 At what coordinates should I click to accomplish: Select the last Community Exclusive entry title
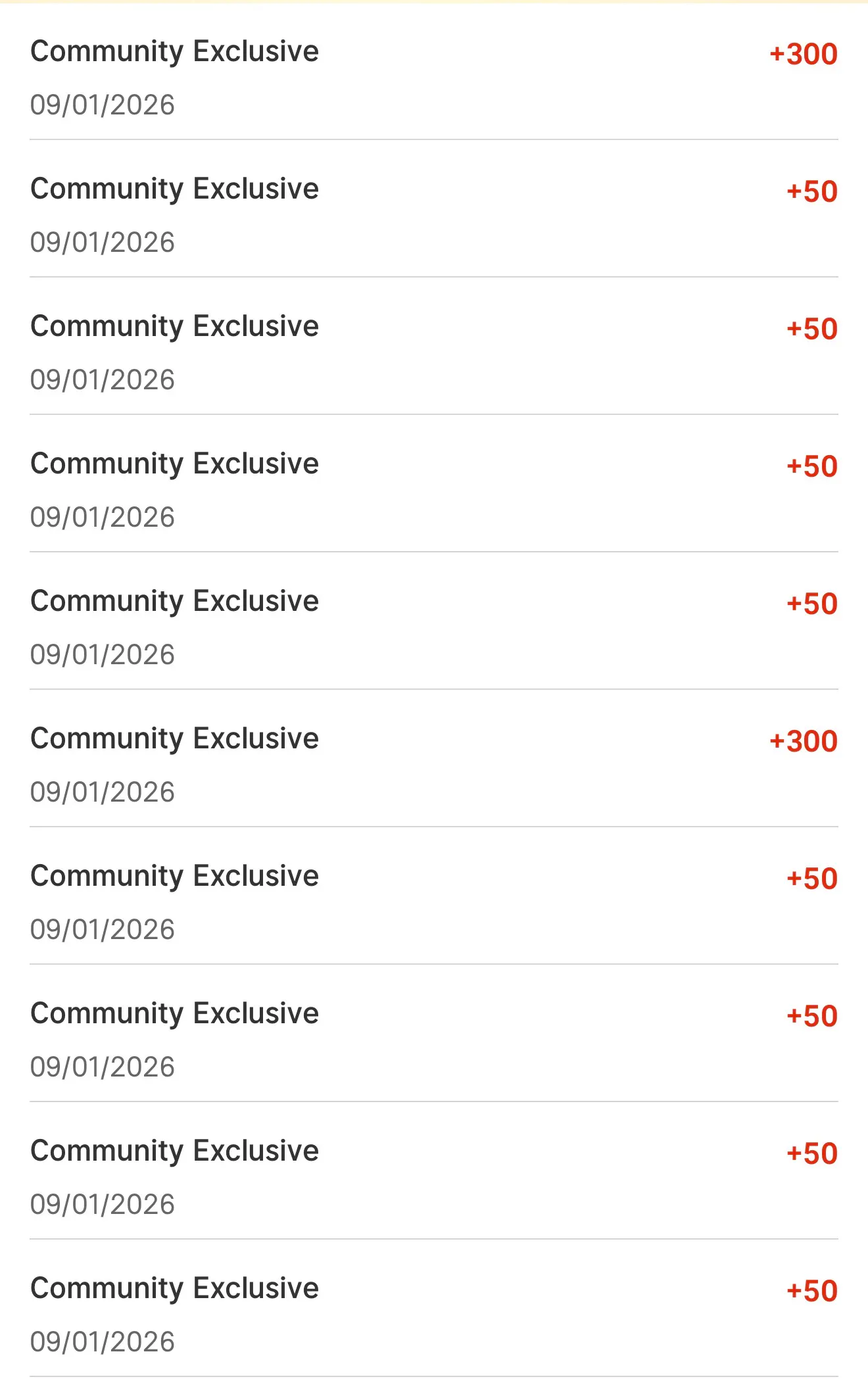(x=174, y=1289)
